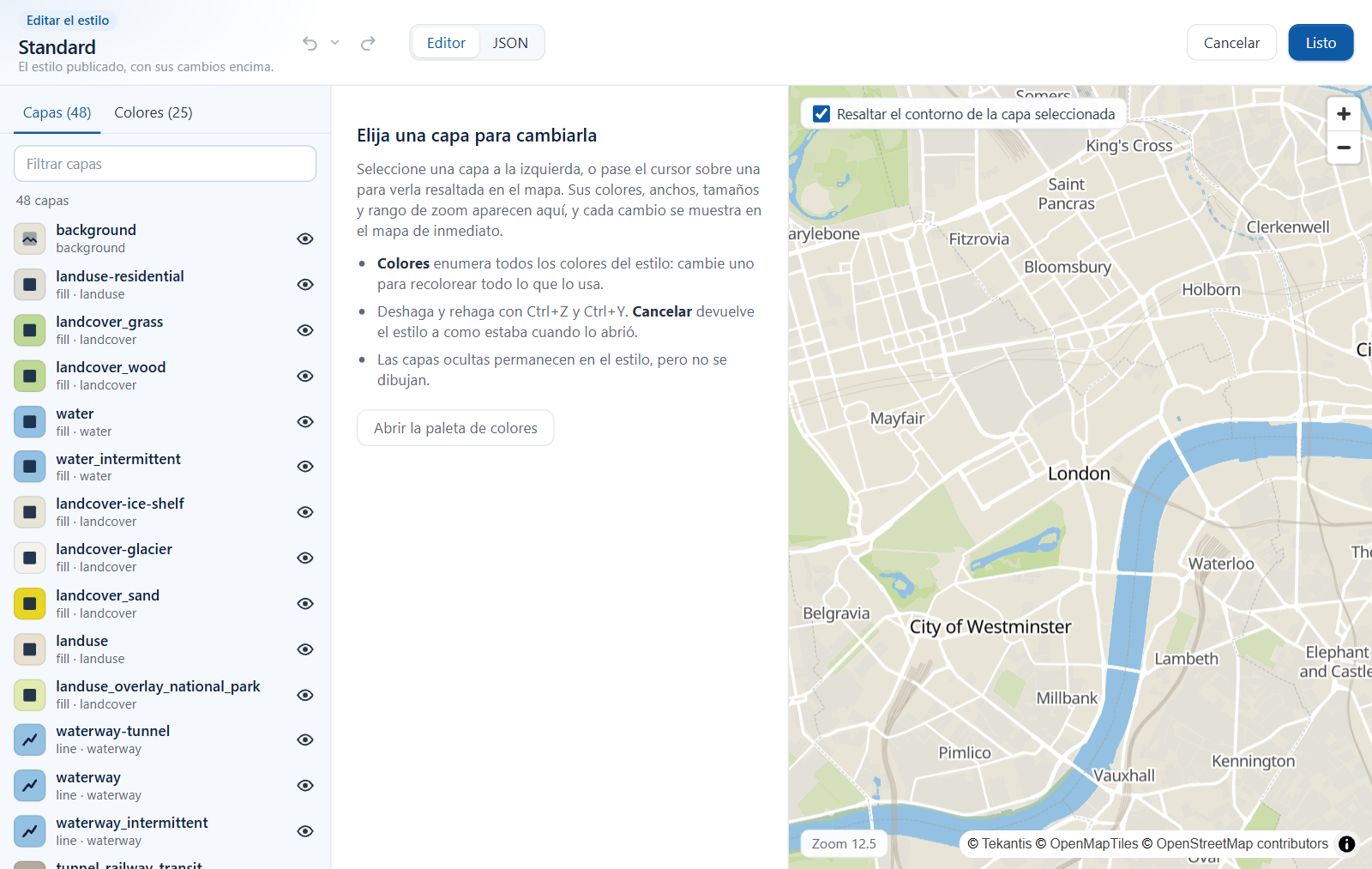The width and height of the screenshot is (1372, 869).
Task: Hide the landcover_sand layer
Action: tap(305, 604)
